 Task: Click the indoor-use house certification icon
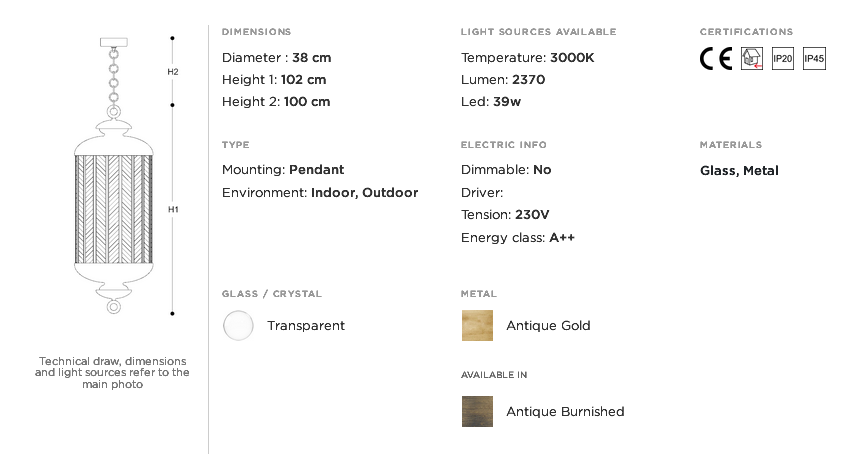tap(751, 59)
